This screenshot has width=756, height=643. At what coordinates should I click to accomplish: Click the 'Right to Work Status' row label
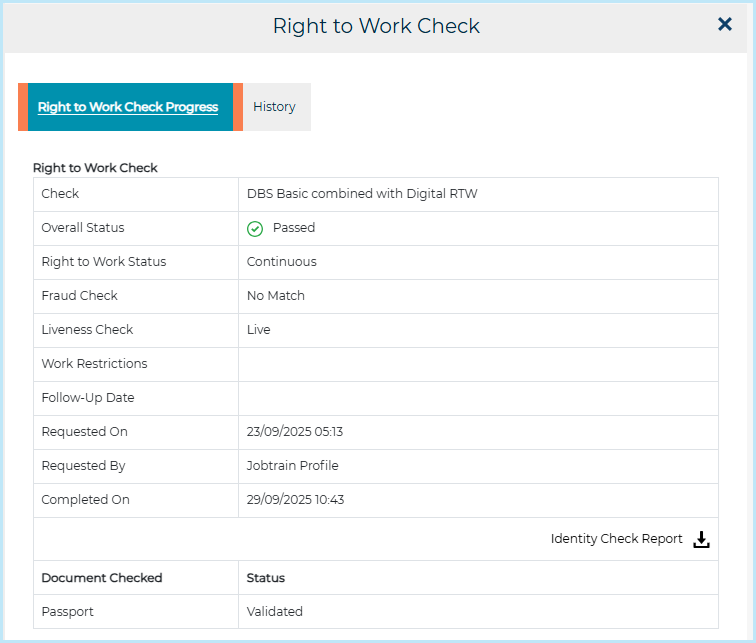tap(104, 262)
